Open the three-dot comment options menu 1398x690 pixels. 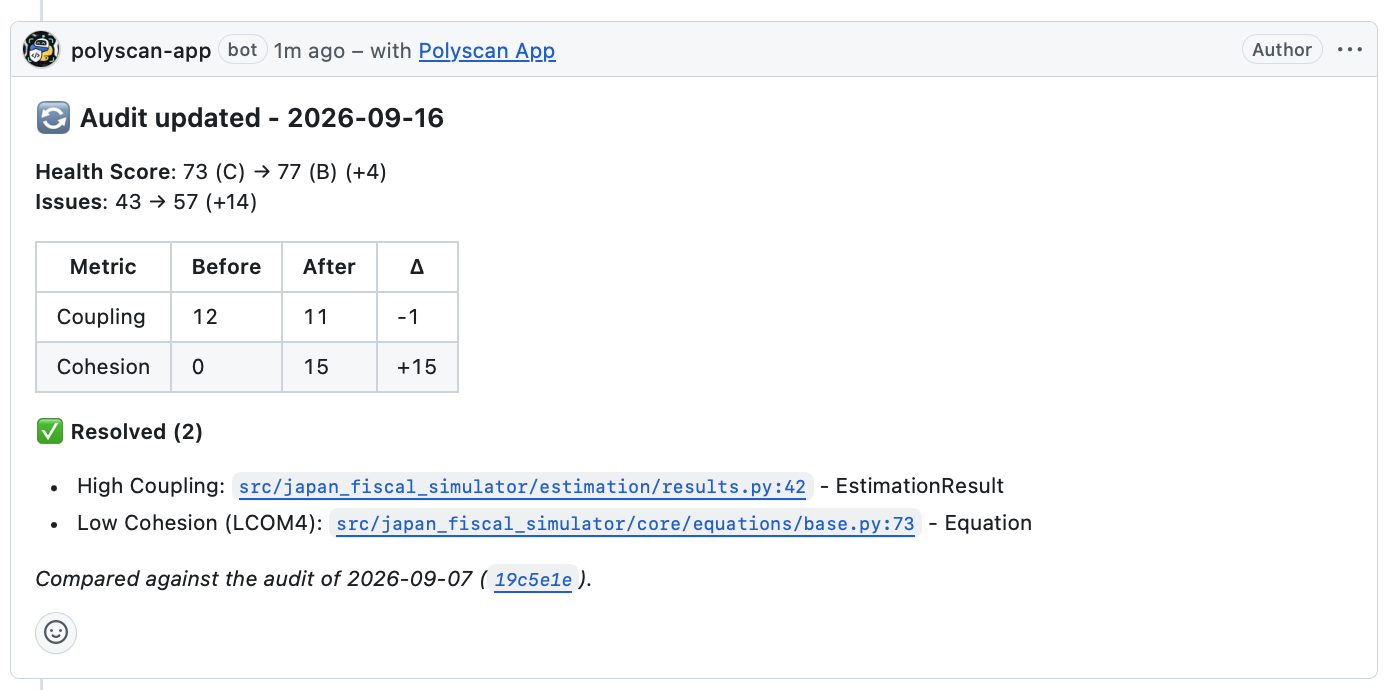pyautogui.click(x=1350, y=50)
